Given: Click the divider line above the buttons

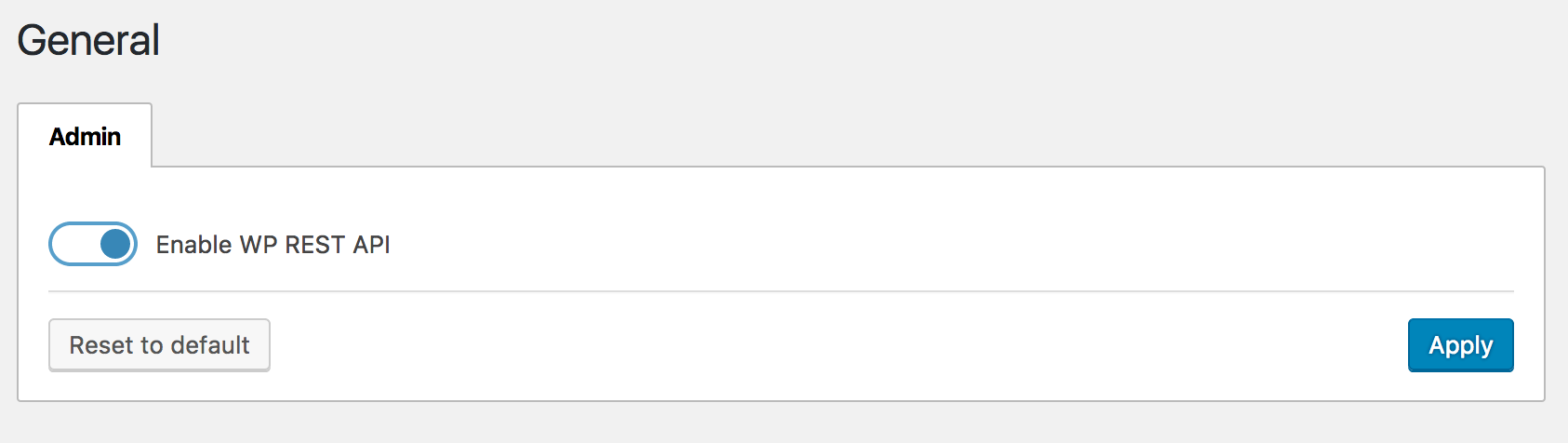Looking at the screenshot, I should click(781, 291).
